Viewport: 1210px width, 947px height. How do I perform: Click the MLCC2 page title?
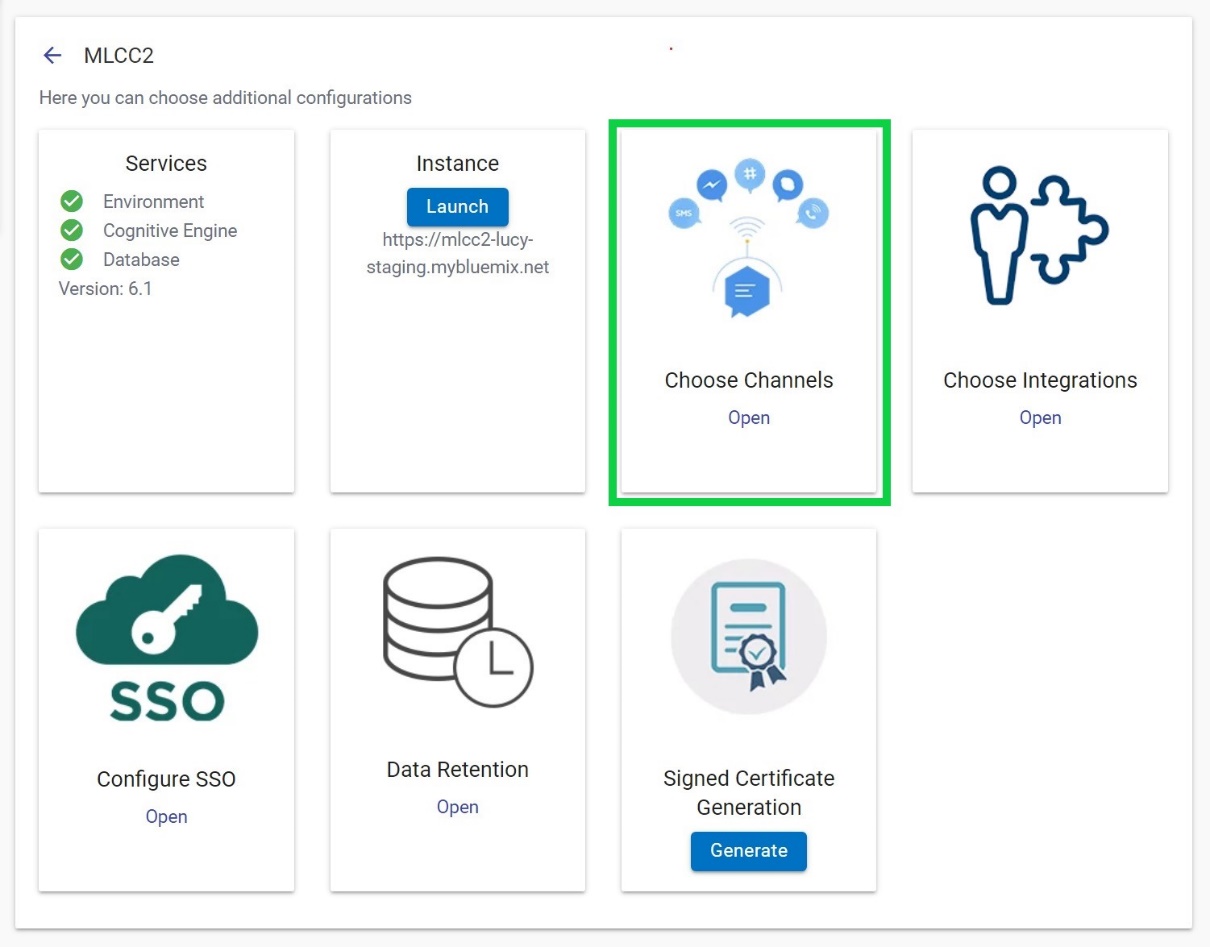[x=119, y=56]
